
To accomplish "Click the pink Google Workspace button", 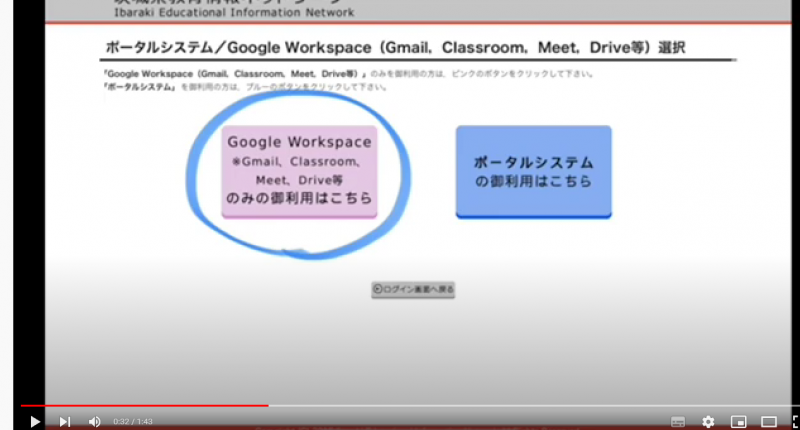I will (x=299, y=172).
